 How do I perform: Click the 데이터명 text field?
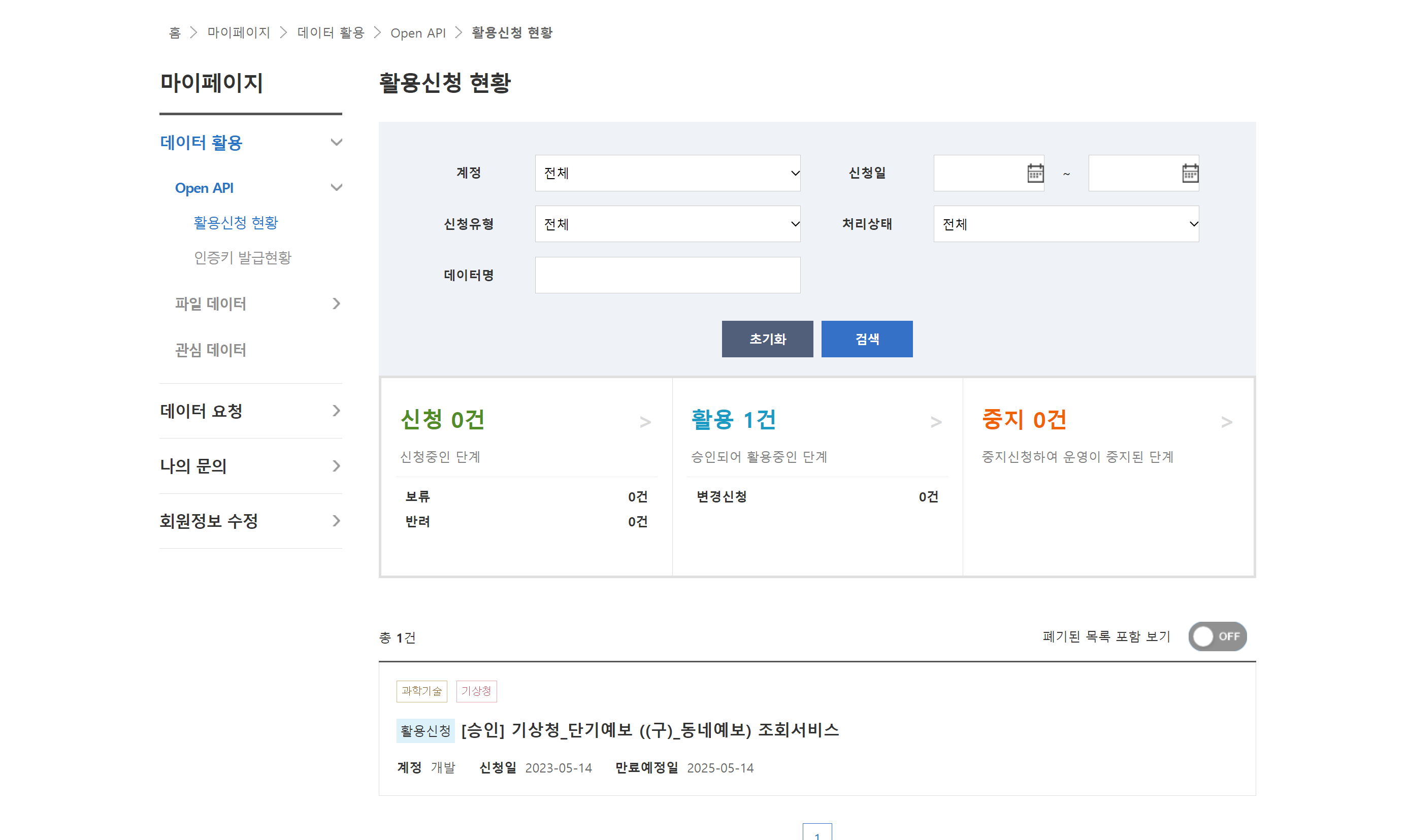[x=667, y=275]
